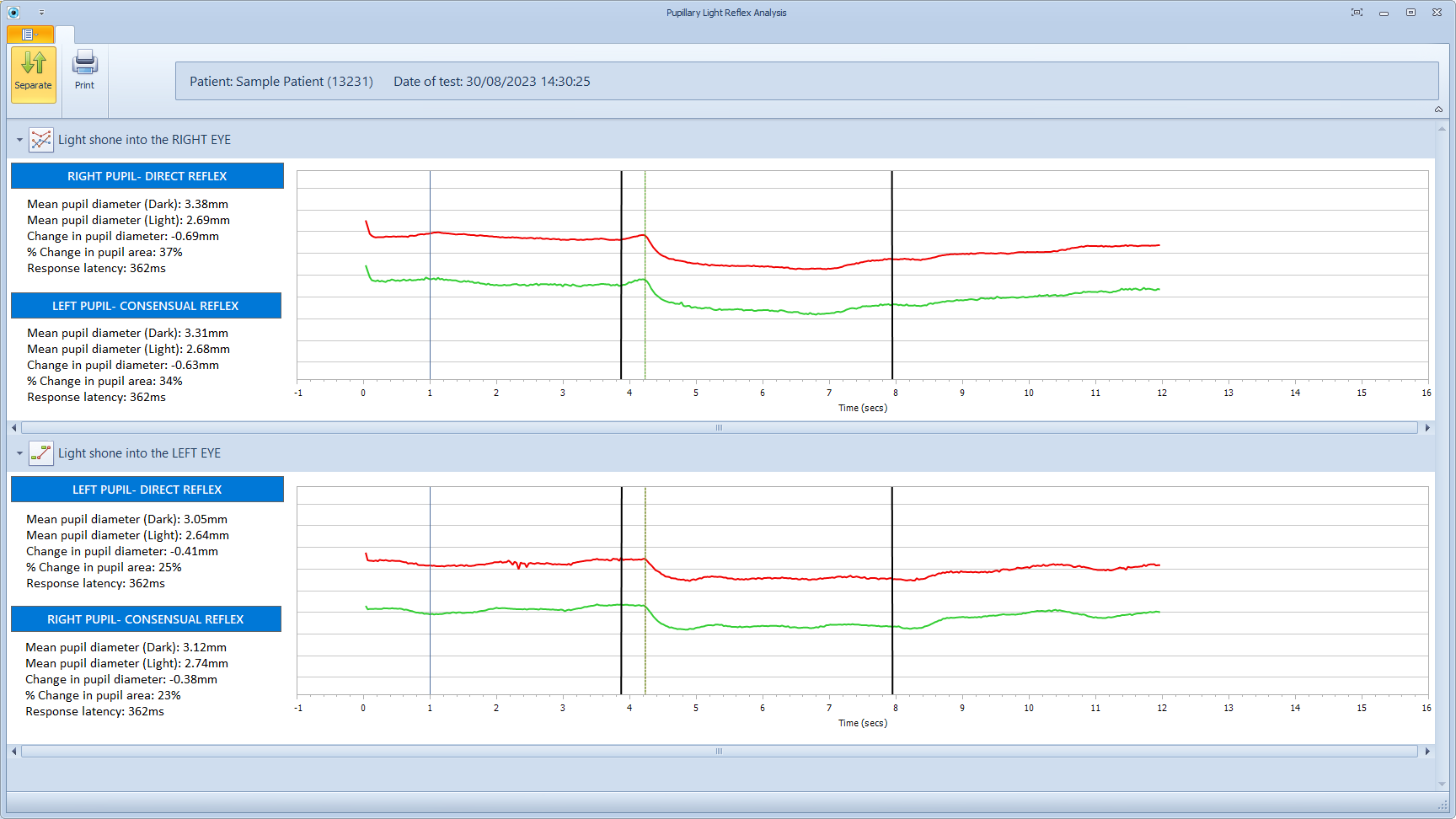Viewport: 1456px width, 819px height.
Task: Open the orange application menu button
Action: pyautogui.click(x=30, y=35)
